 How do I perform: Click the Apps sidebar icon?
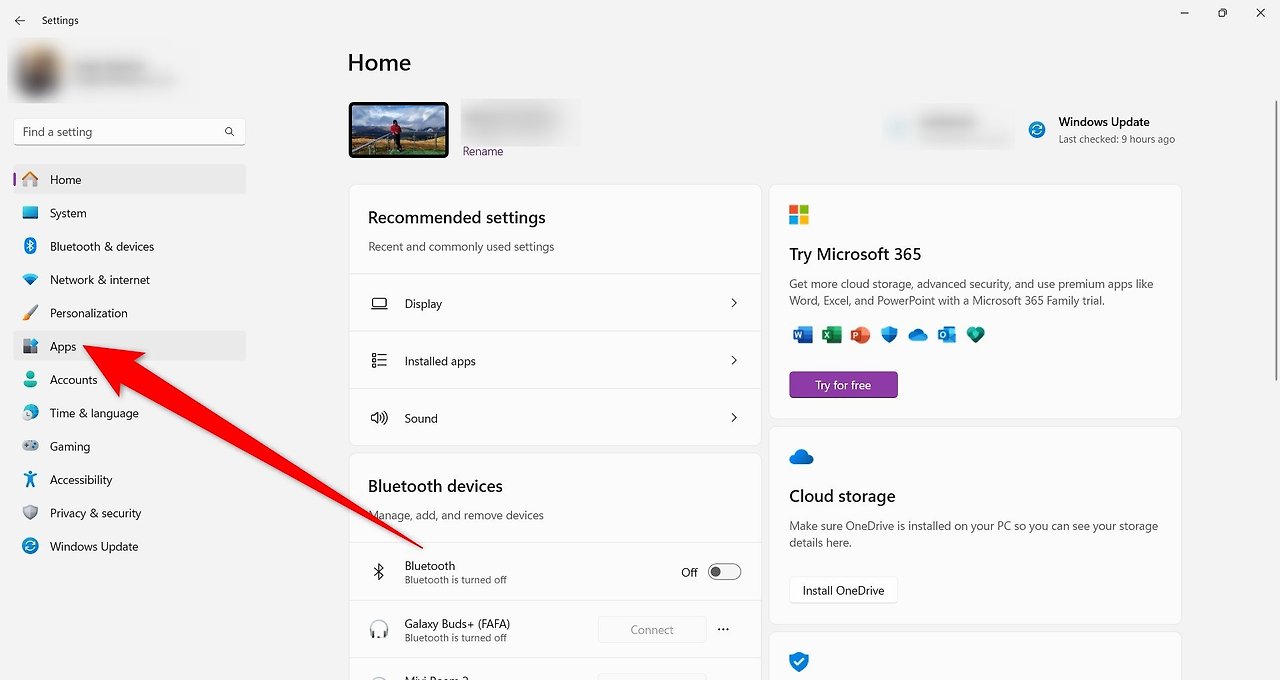click(30, 346)
